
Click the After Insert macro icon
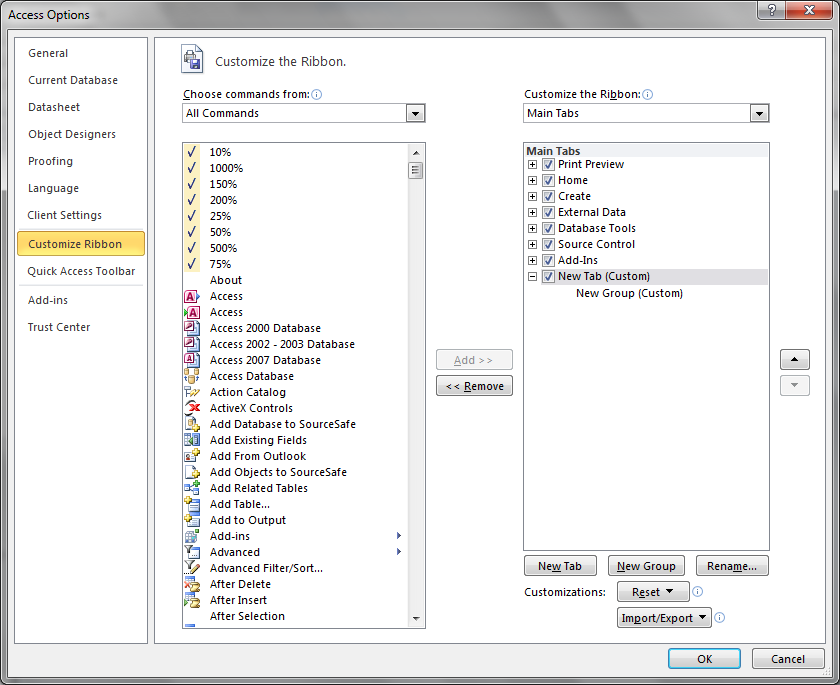tap(192, 600)
